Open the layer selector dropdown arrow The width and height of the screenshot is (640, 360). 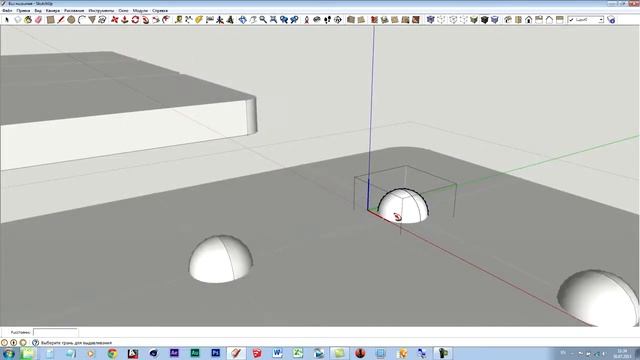coord(601,20)
